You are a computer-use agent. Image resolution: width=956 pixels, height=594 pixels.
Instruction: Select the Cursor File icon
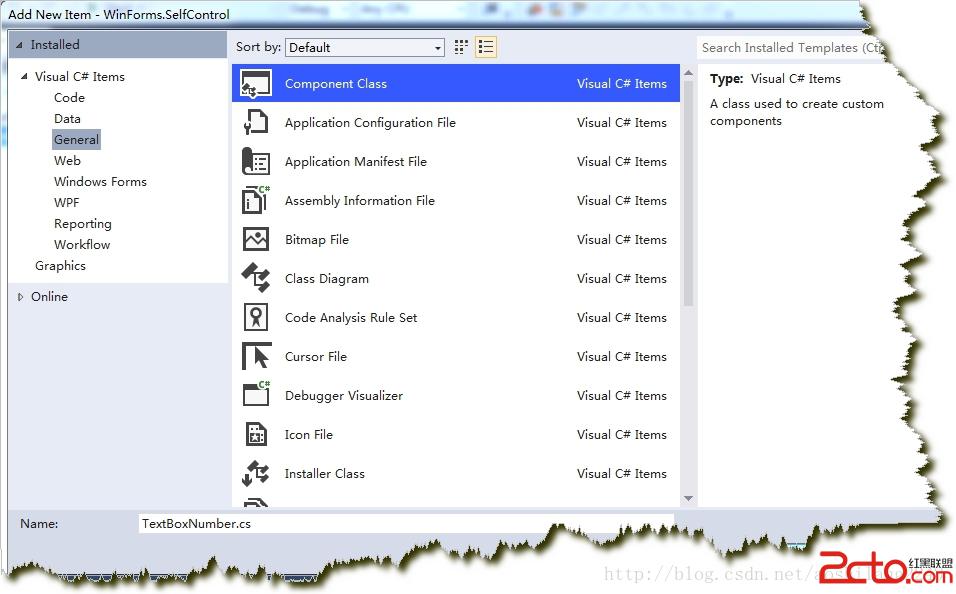tap(256, 356)
